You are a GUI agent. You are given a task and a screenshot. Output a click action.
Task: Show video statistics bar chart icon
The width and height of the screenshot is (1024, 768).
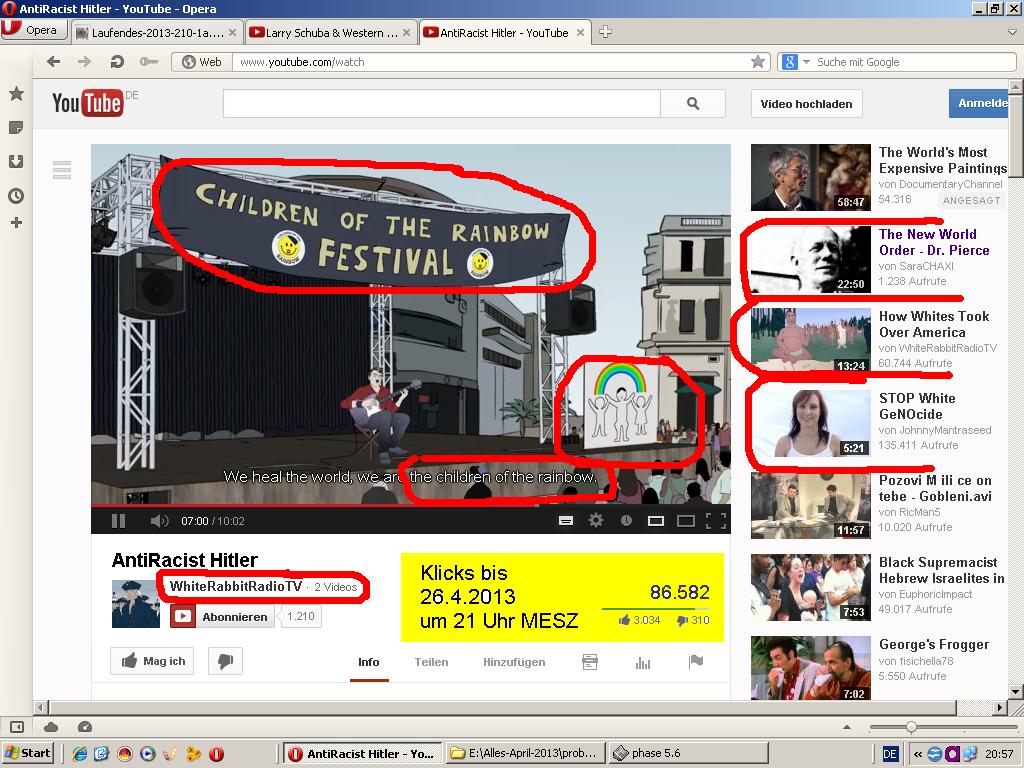point(643,663)
